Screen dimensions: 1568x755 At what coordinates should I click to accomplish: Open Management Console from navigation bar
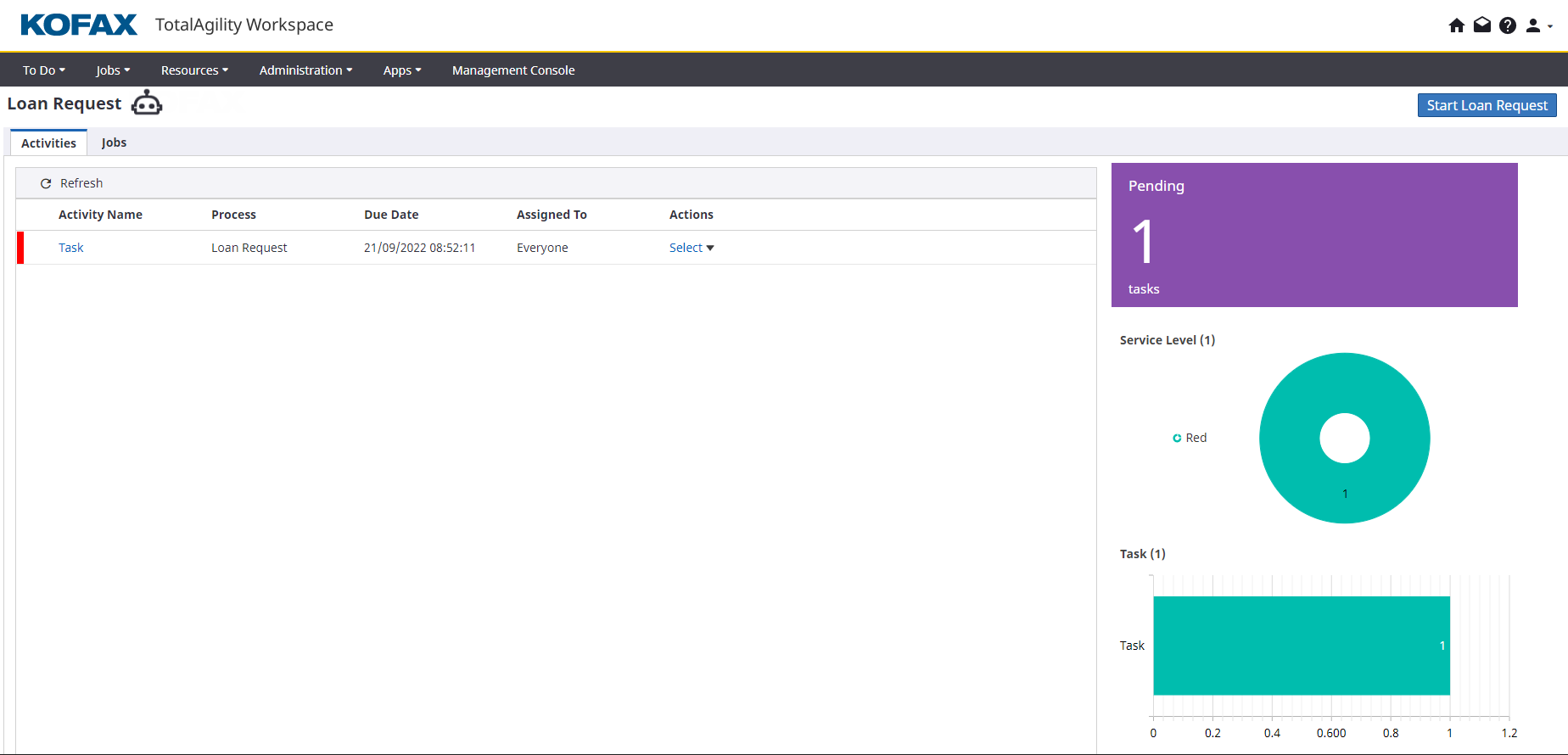pos(513,70)
